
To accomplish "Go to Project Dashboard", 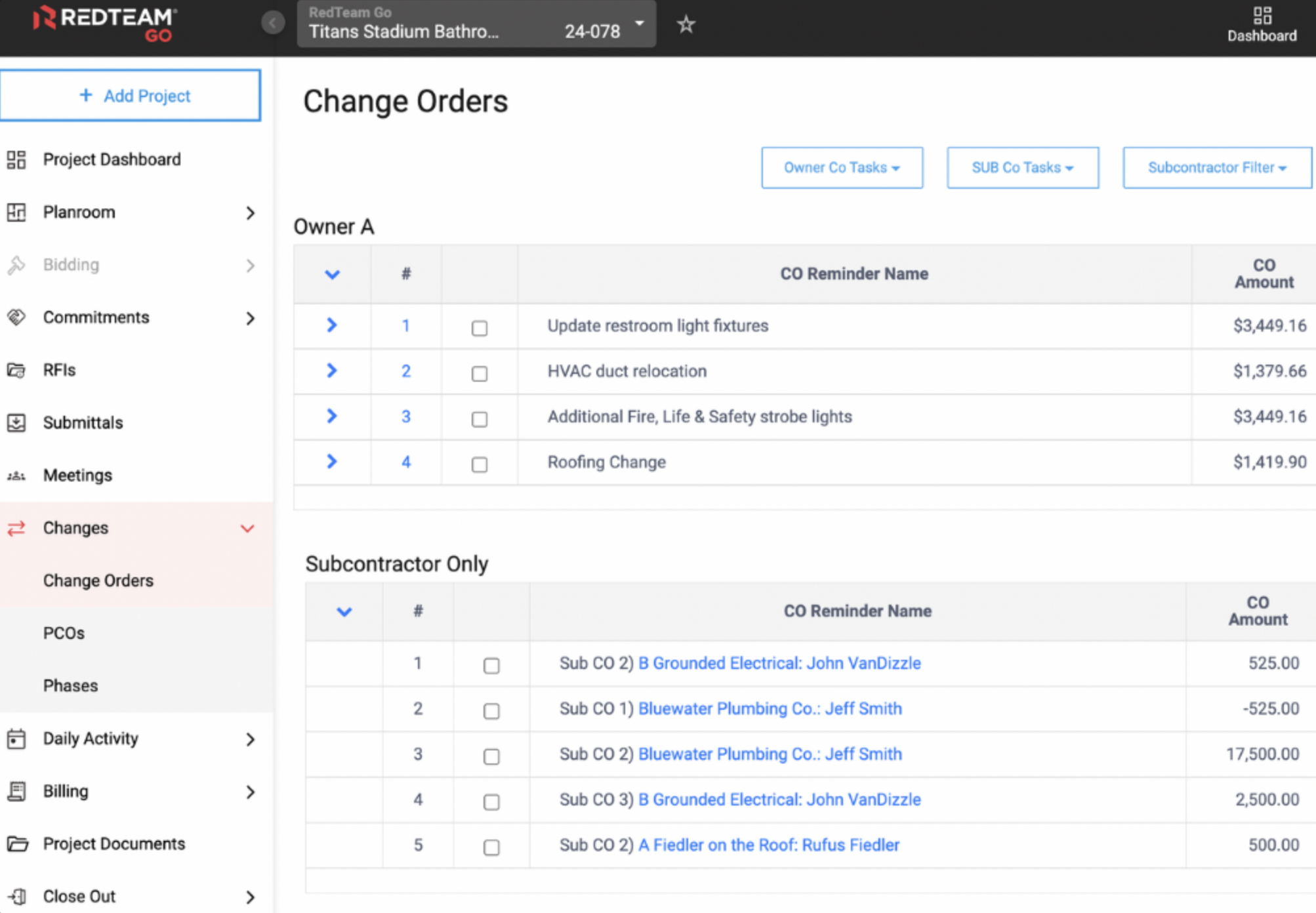I will click(x=136, y=159).
